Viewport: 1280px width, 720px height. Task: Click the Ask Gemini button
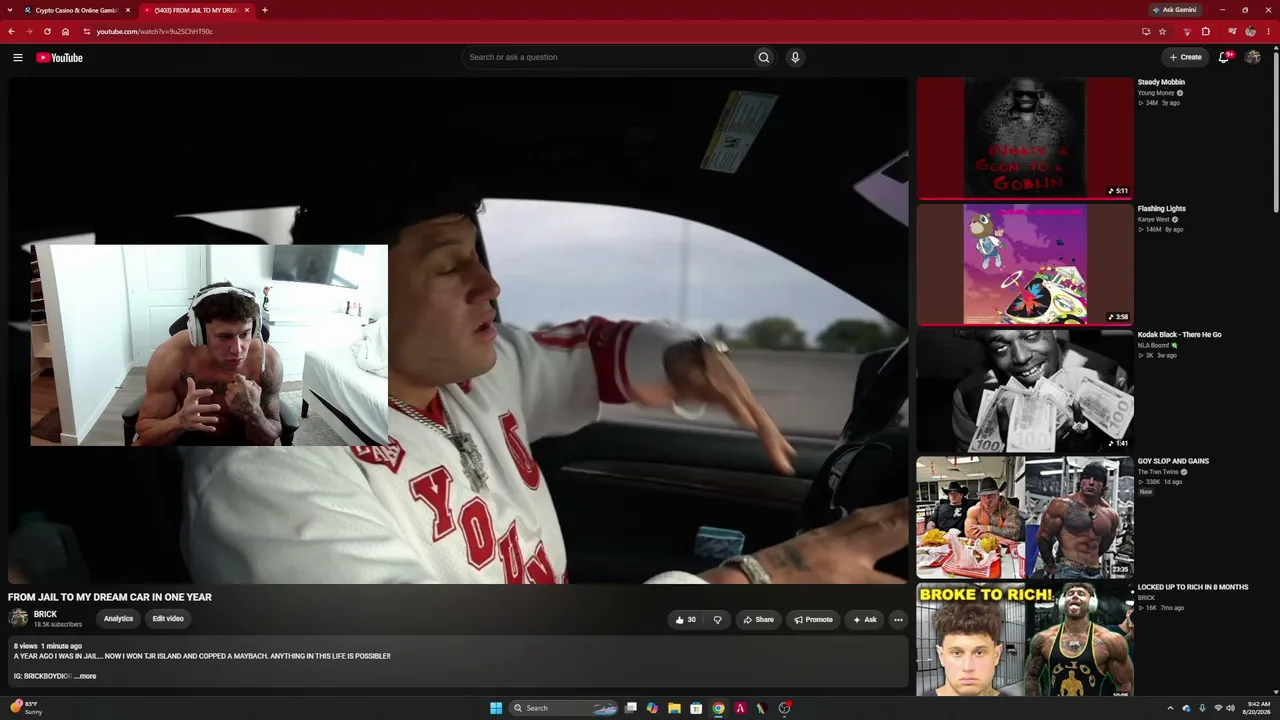[1175, 10]
